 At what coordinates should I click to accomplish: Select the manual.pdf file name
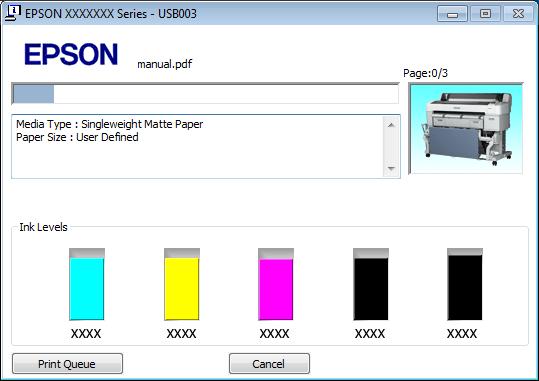click(165, 64)
